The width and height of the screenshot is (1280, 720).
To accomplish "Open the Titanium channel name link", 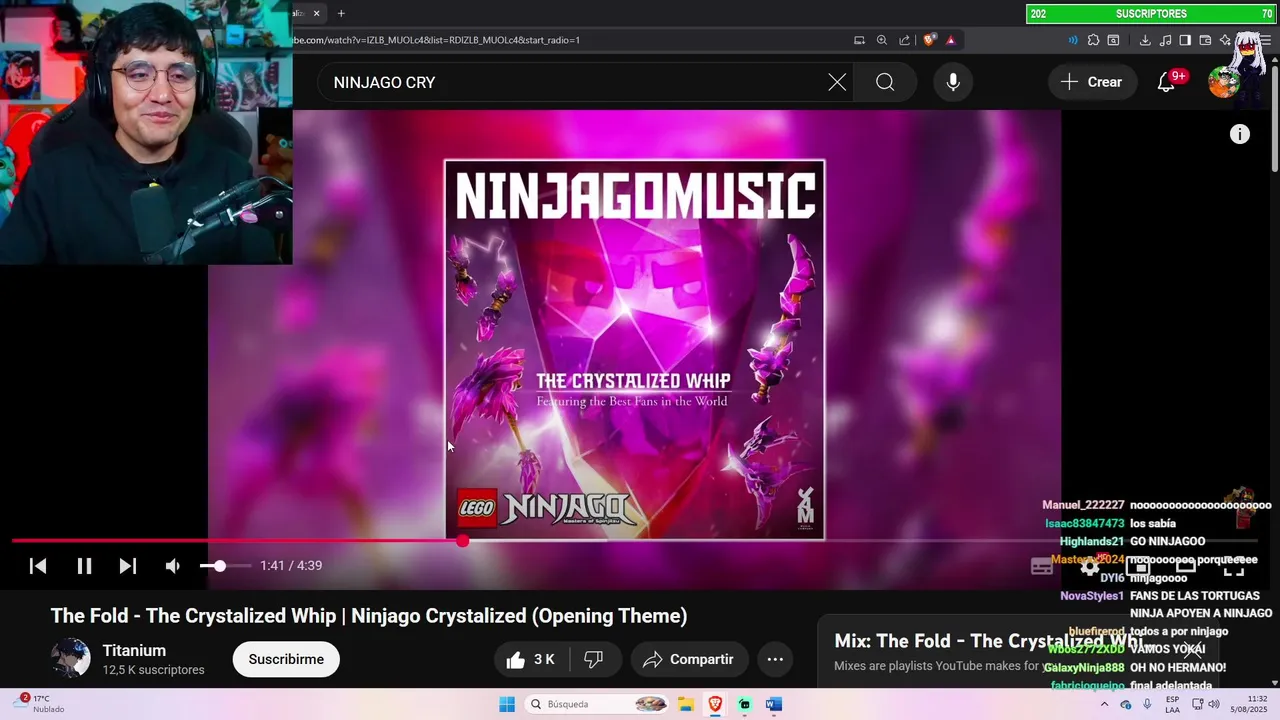I will 134,650.
